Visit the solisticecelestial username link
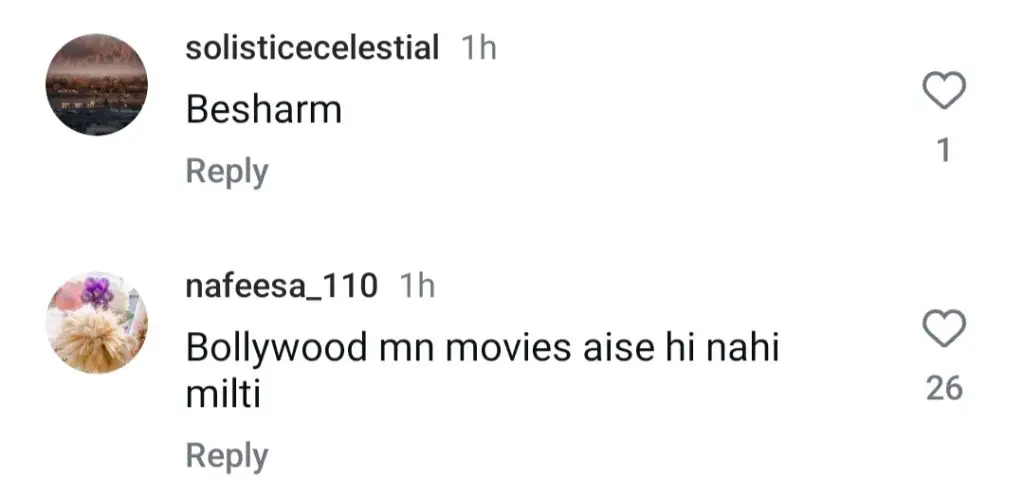The height and width of the screenshot is (497, 1024). (312, 48)
